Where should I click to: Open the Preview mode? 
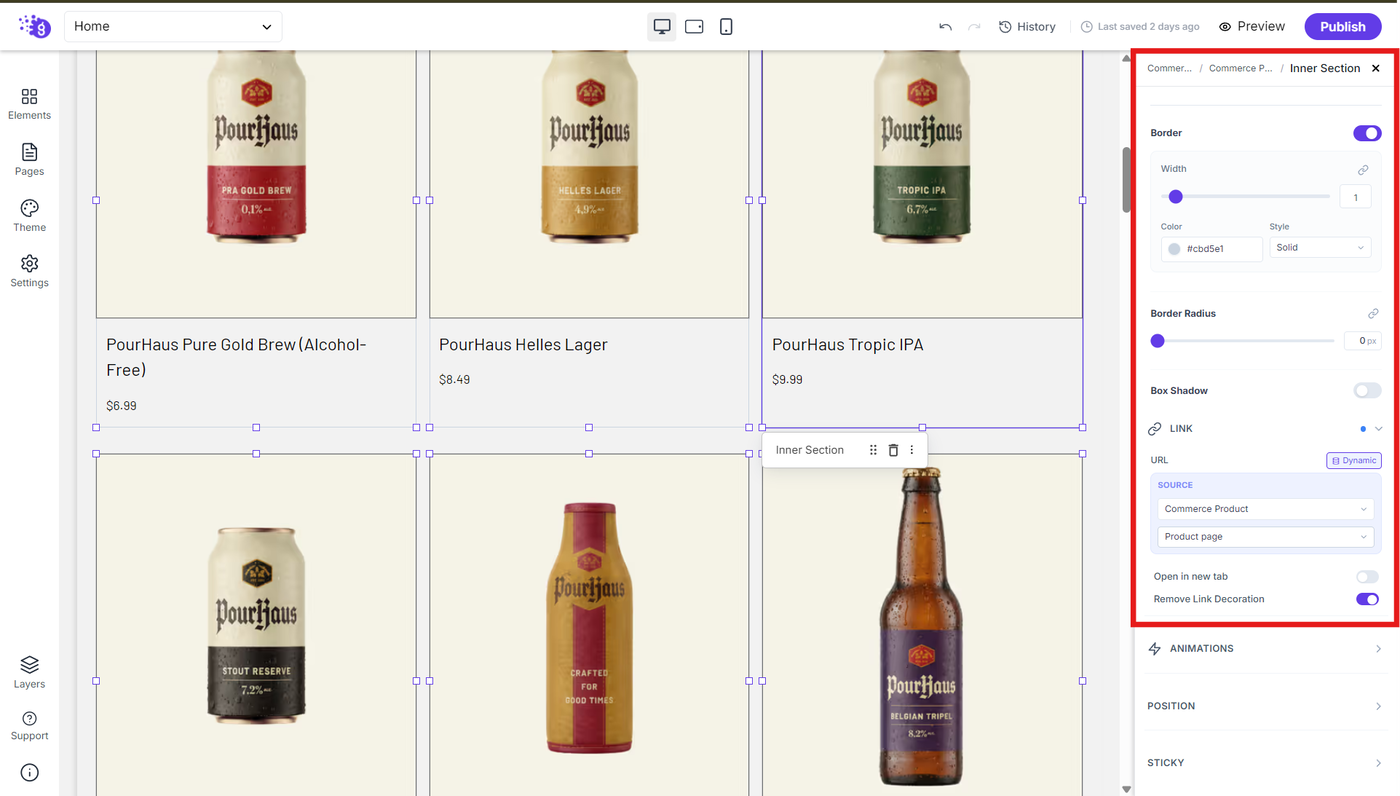coord(1252,27)
